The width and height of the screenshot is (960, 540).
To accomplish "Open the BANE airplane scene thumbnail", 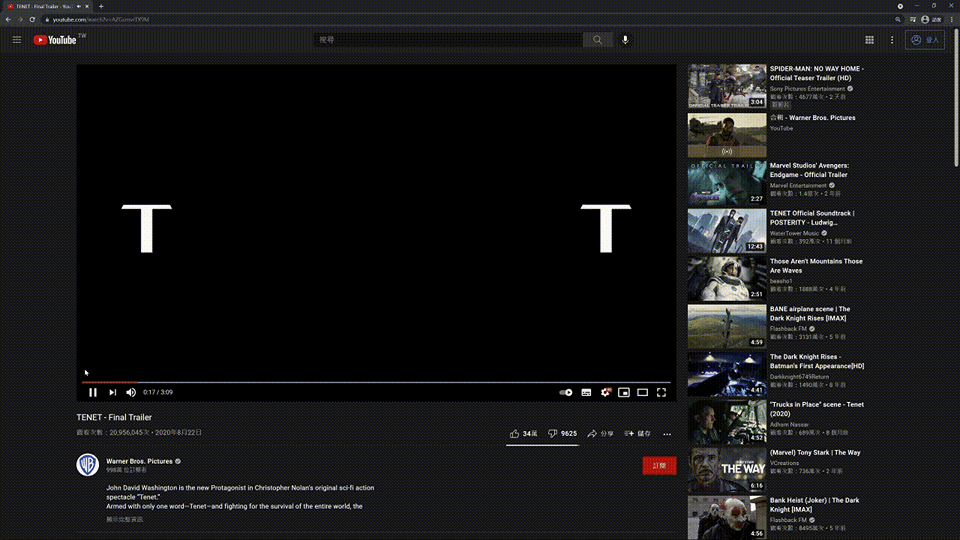I will pos(727,326).
